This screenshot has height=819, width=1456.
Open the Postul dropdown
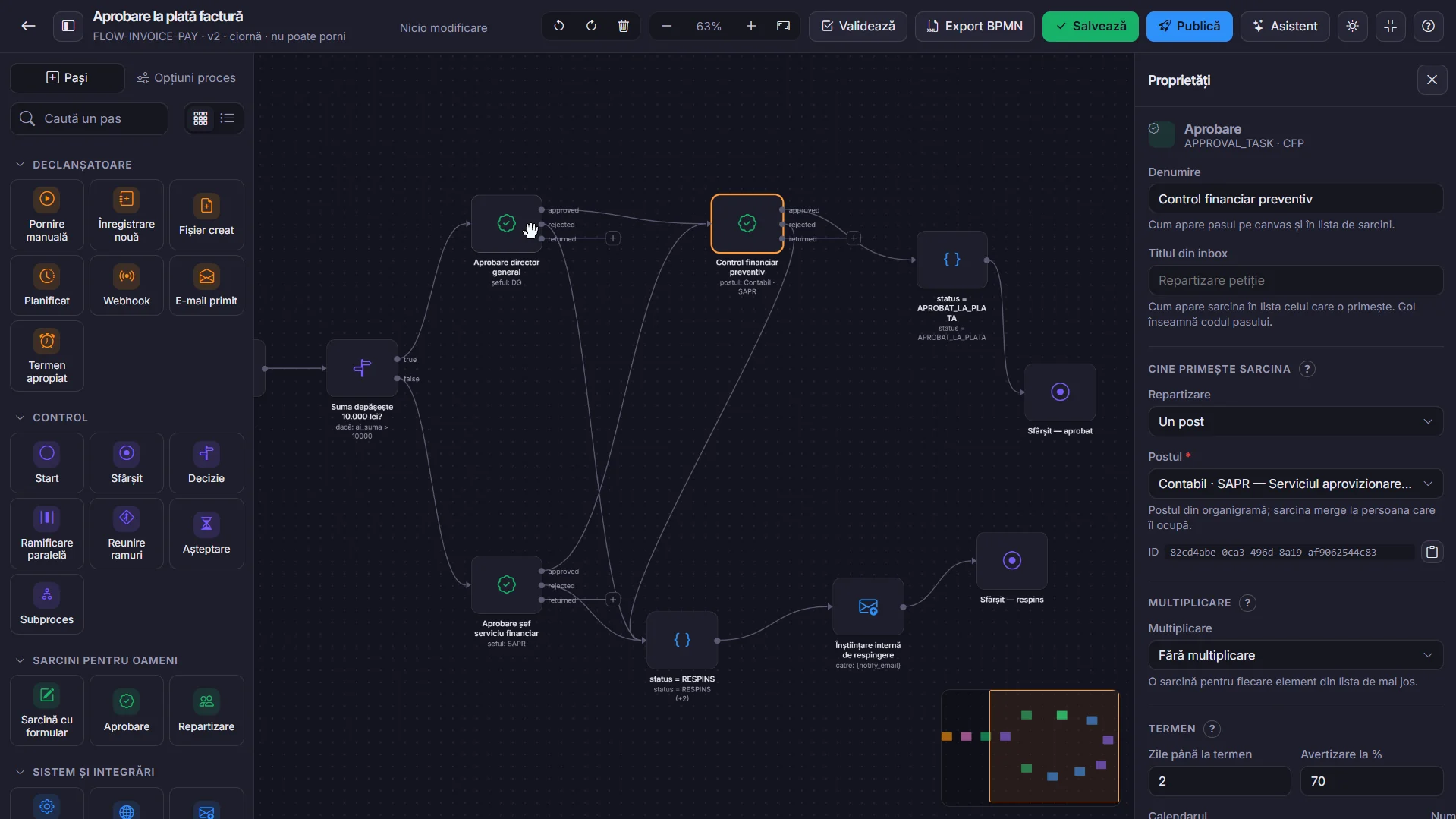pyautogui.click(x=1295, y=484)
